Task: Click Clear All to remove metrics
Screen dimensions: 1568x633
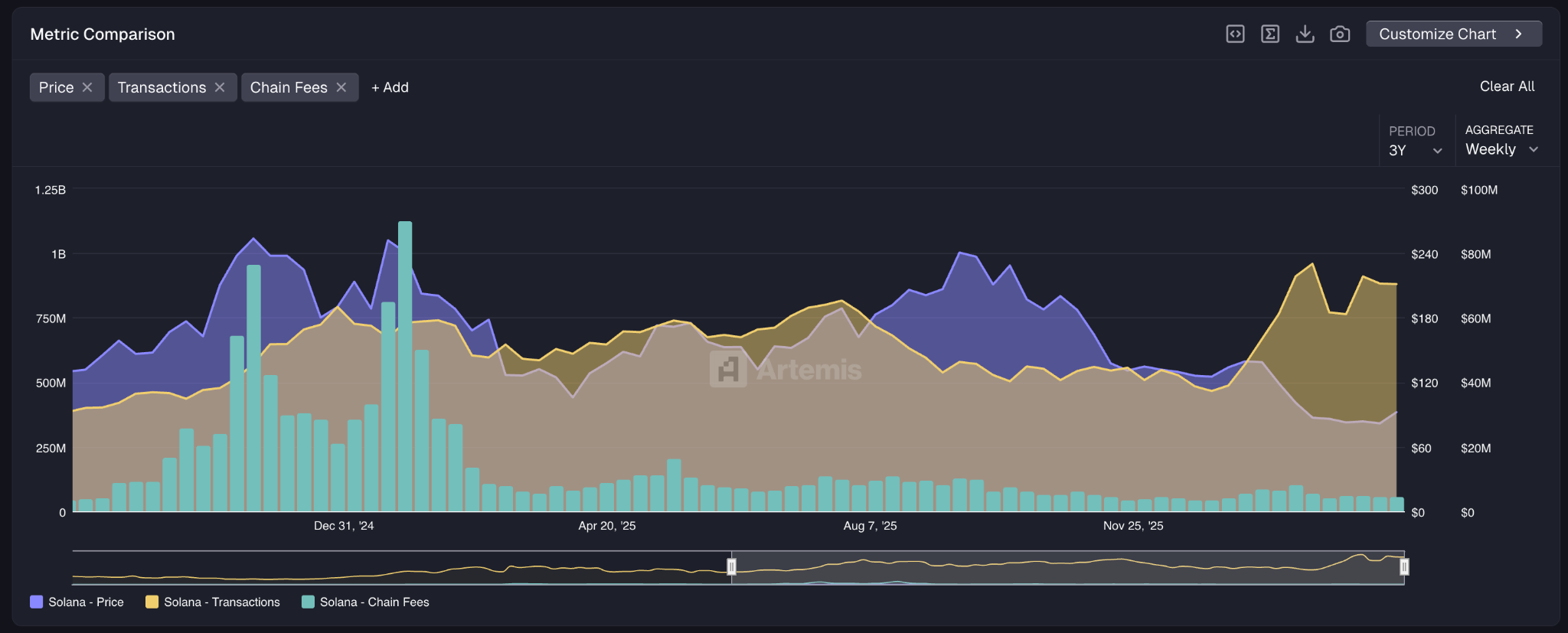Action: 1506,86
